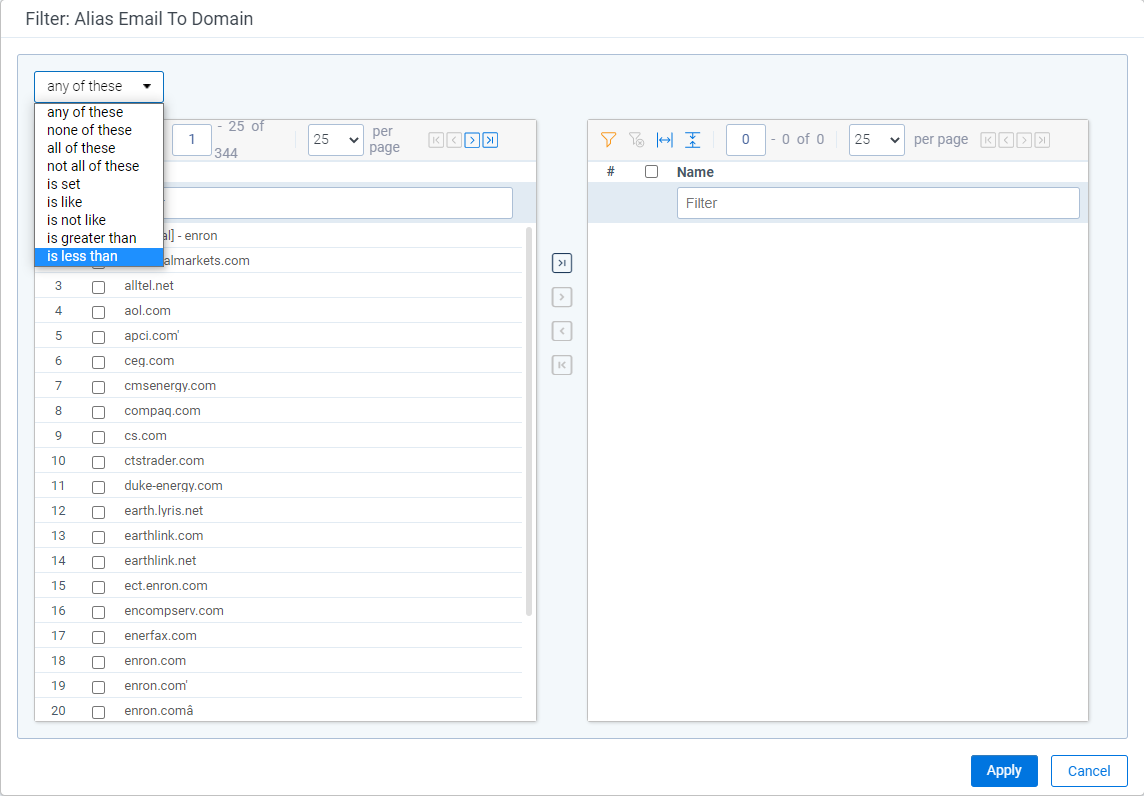This screenshot has width=1144, height=796.
Task: Check the box for duke-energy.com
Action: 98,487
